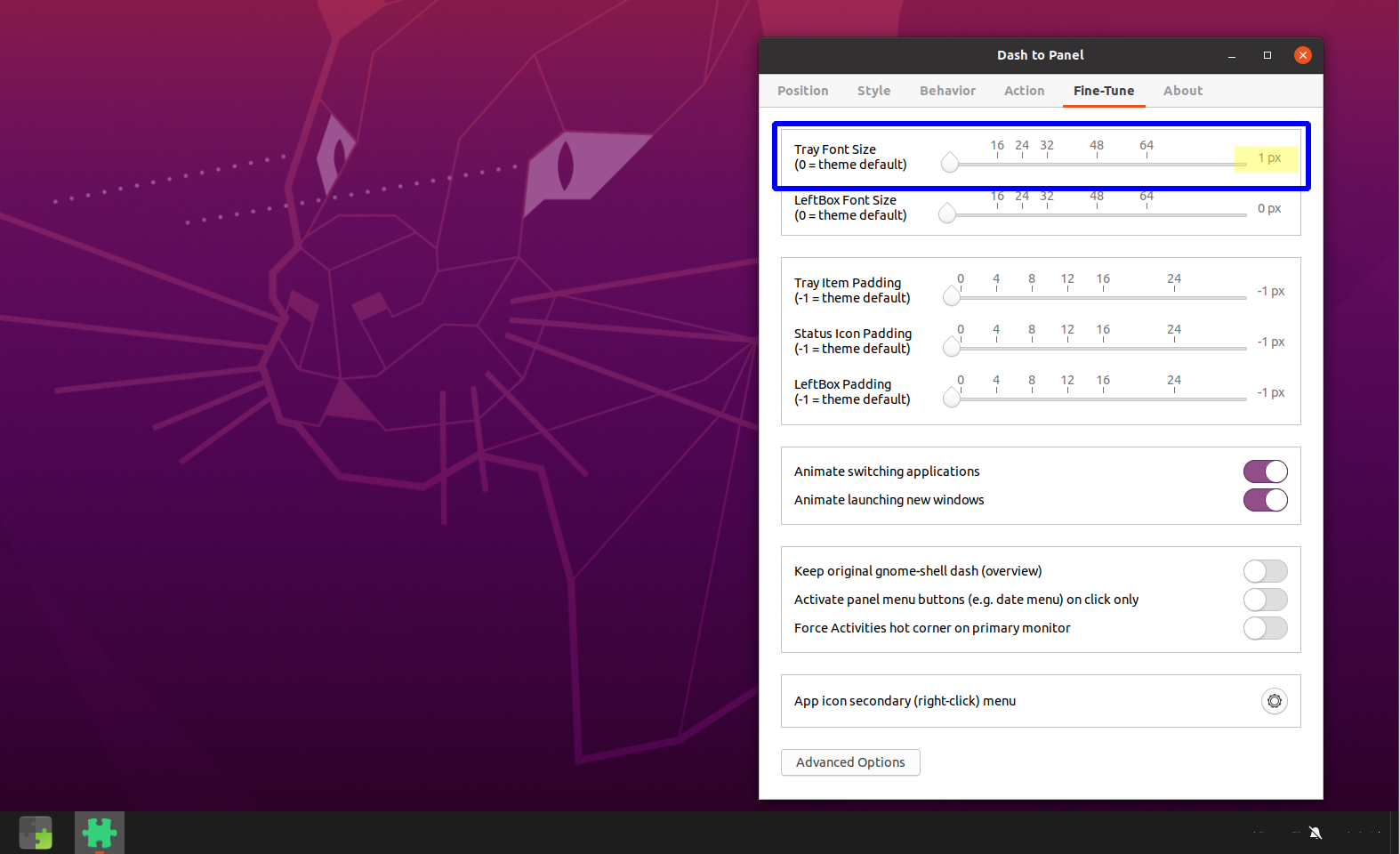This screenshot has width=1400, height=854.
Task: Set Tray Item Padding slider to 24 mark
Action: [1174, 298]
